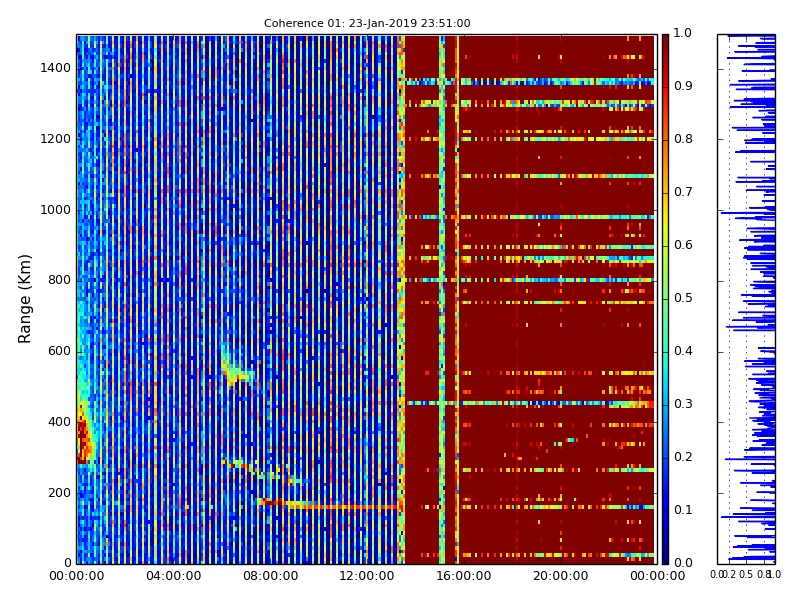This screenshot has width=800, height=600.
Task: Click the 1400 range tick label
Action: (x=56, y=68)
